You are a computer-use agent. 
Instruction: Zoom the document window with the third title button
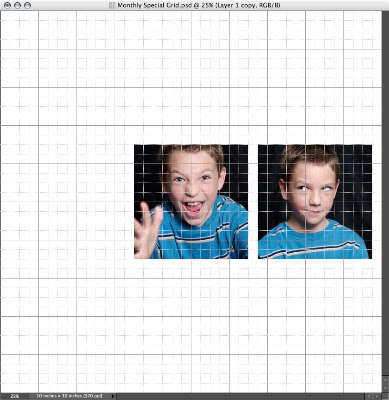point(27,5)
